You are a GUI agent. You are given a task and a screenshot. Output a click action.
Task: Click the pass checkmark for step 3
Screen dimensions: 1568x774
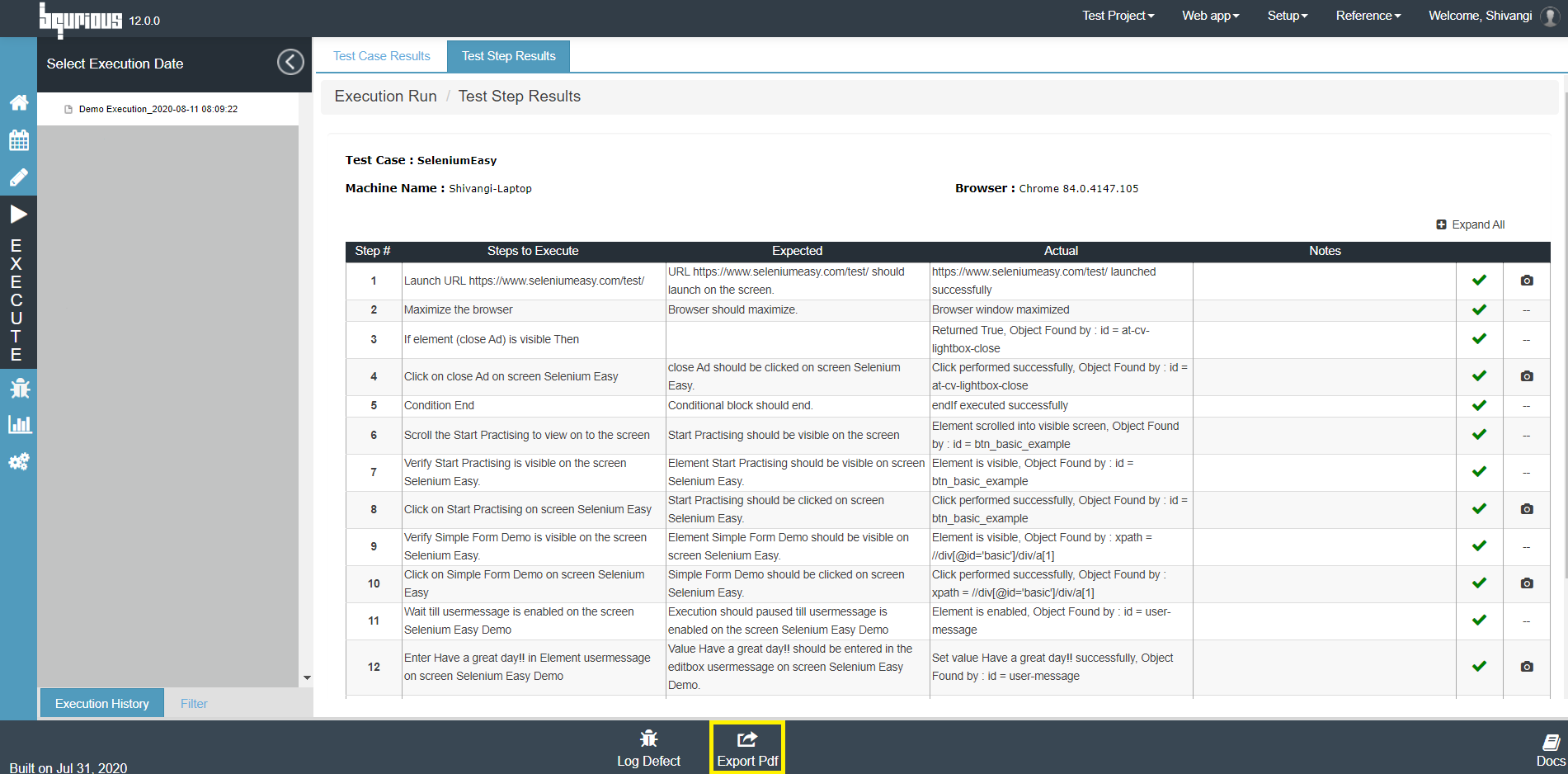pos(1480,339)
